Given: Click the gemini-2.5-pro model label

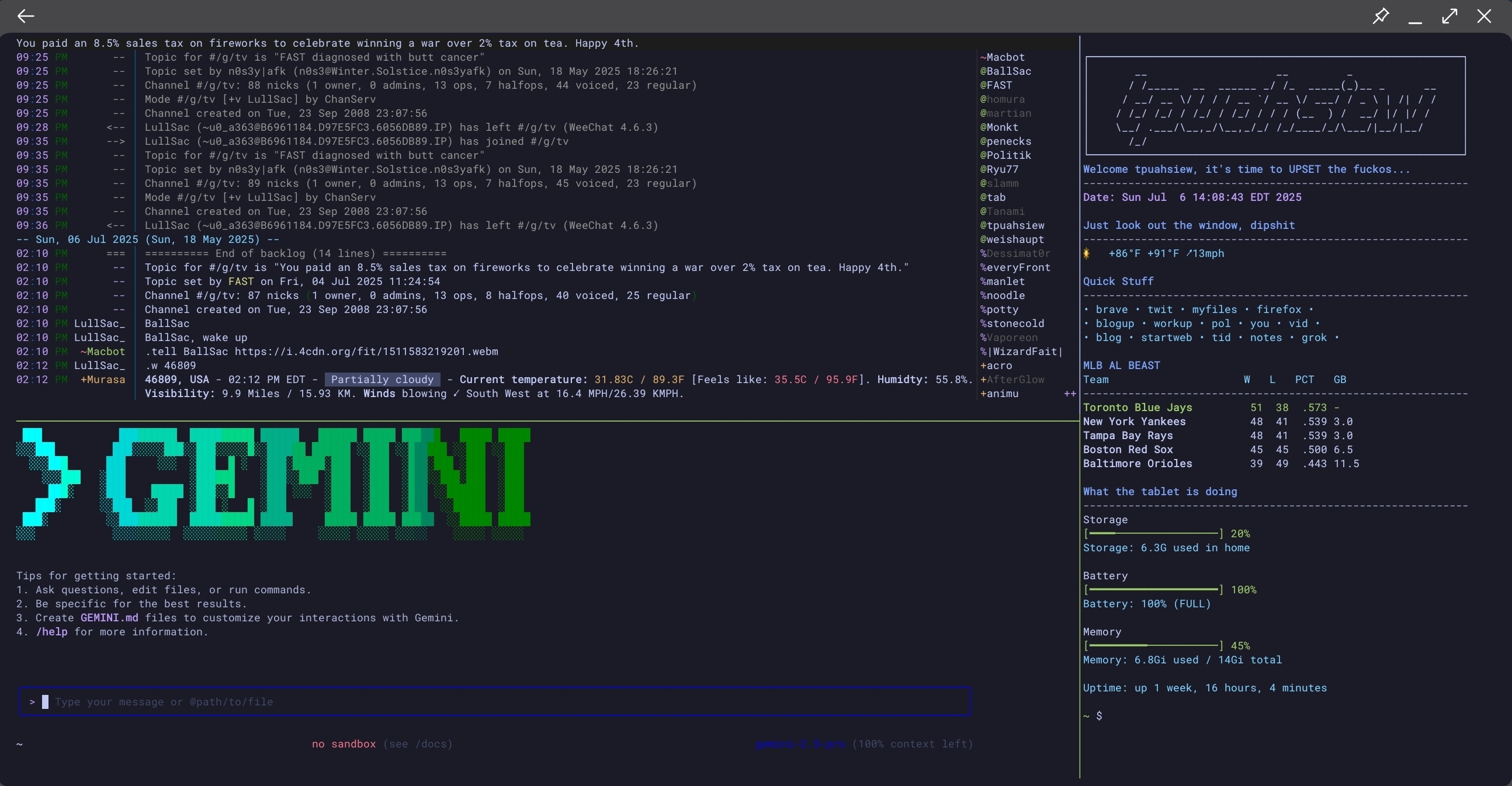Looking at the screenshot, I should (800, 744).
